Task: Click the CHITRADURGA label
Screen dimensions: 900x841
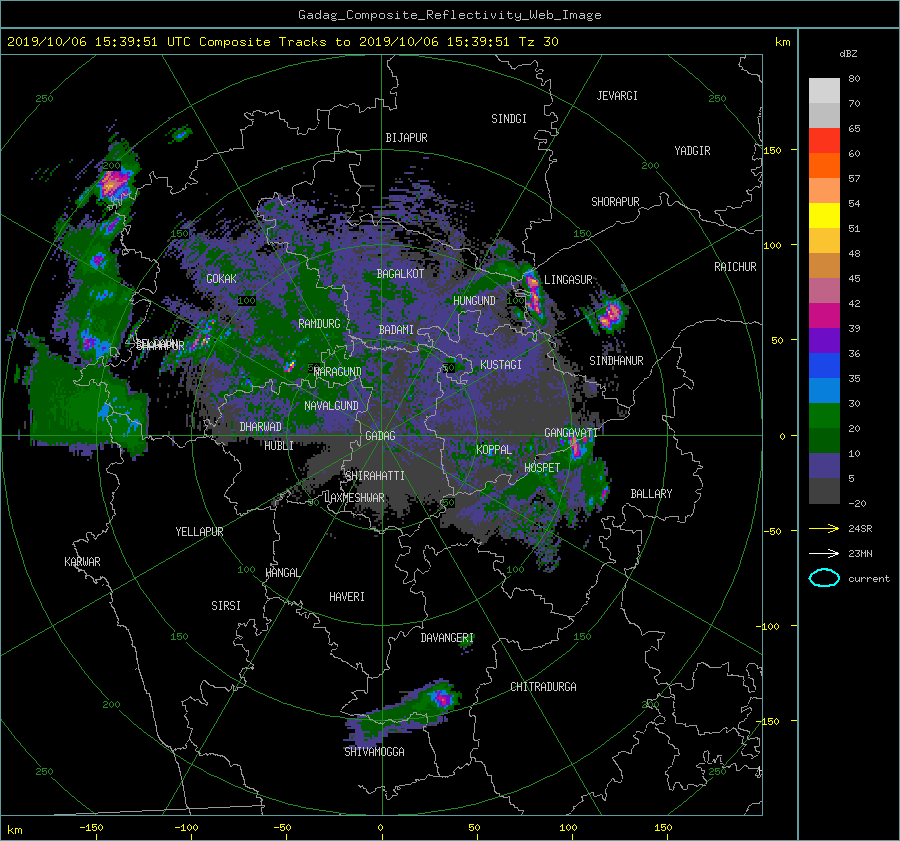Action: coord(543,687)
